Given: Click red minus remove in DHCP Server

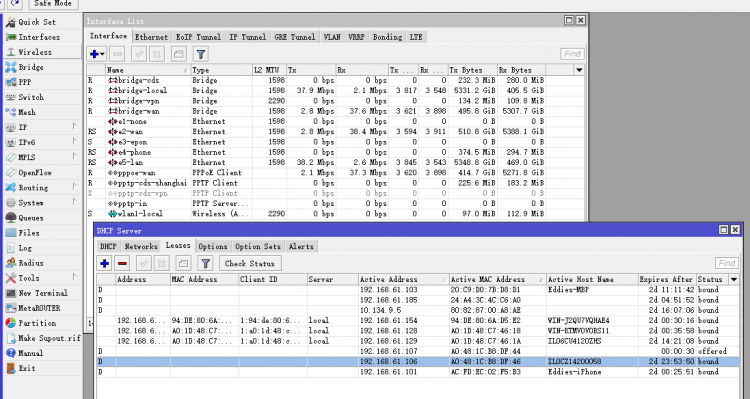Looking at the screenshot, I should (122, 263).
